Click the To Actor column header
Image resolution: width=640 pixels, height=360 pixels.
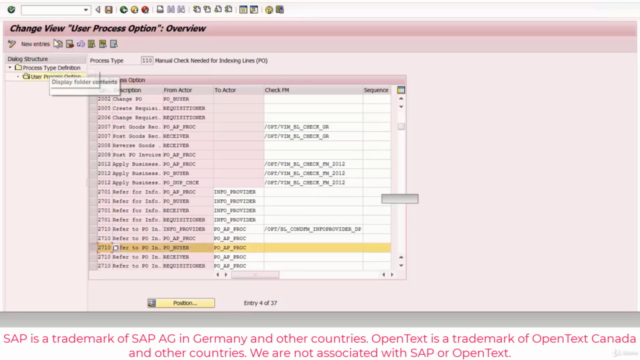[x=238, y=90]
